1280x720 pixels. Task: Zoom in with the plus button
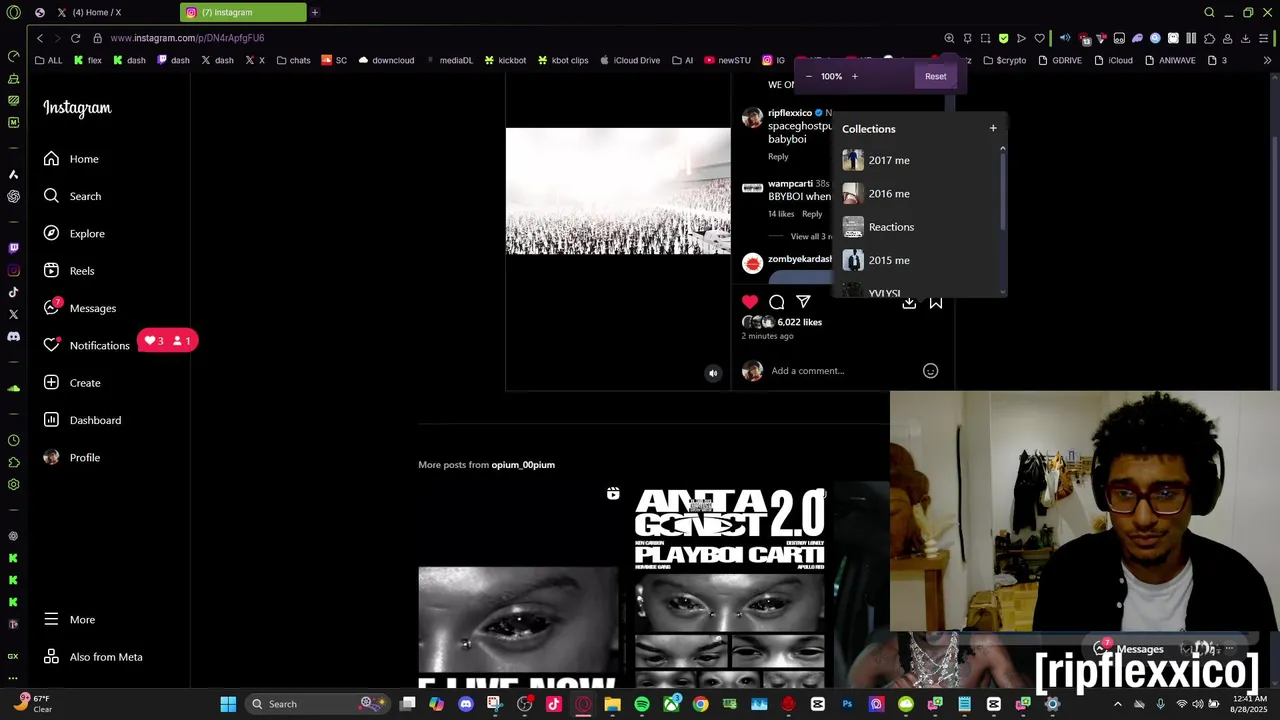coord(854,76)
